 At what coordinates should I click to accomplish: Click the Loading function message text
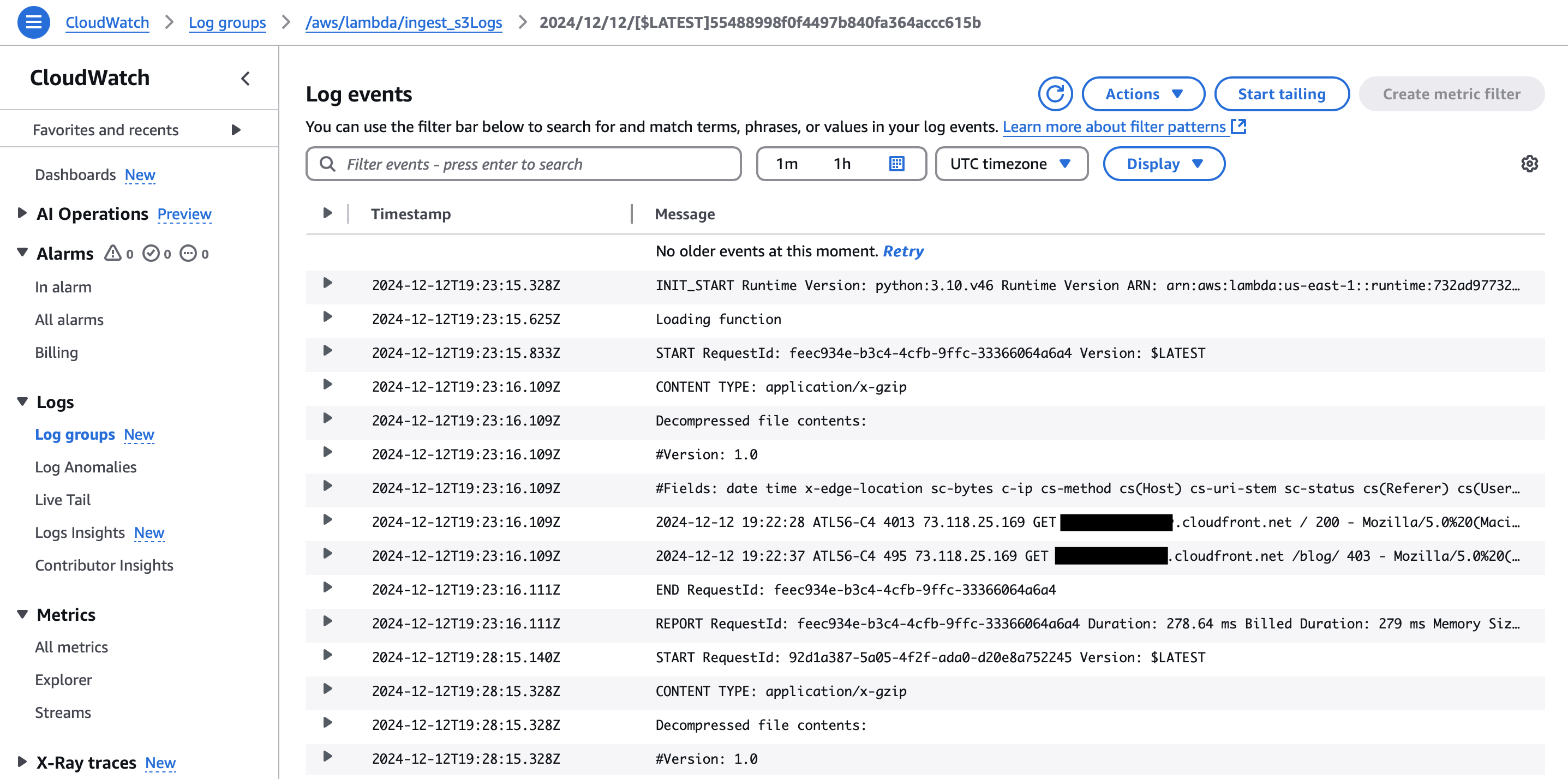tap(719, 320)
